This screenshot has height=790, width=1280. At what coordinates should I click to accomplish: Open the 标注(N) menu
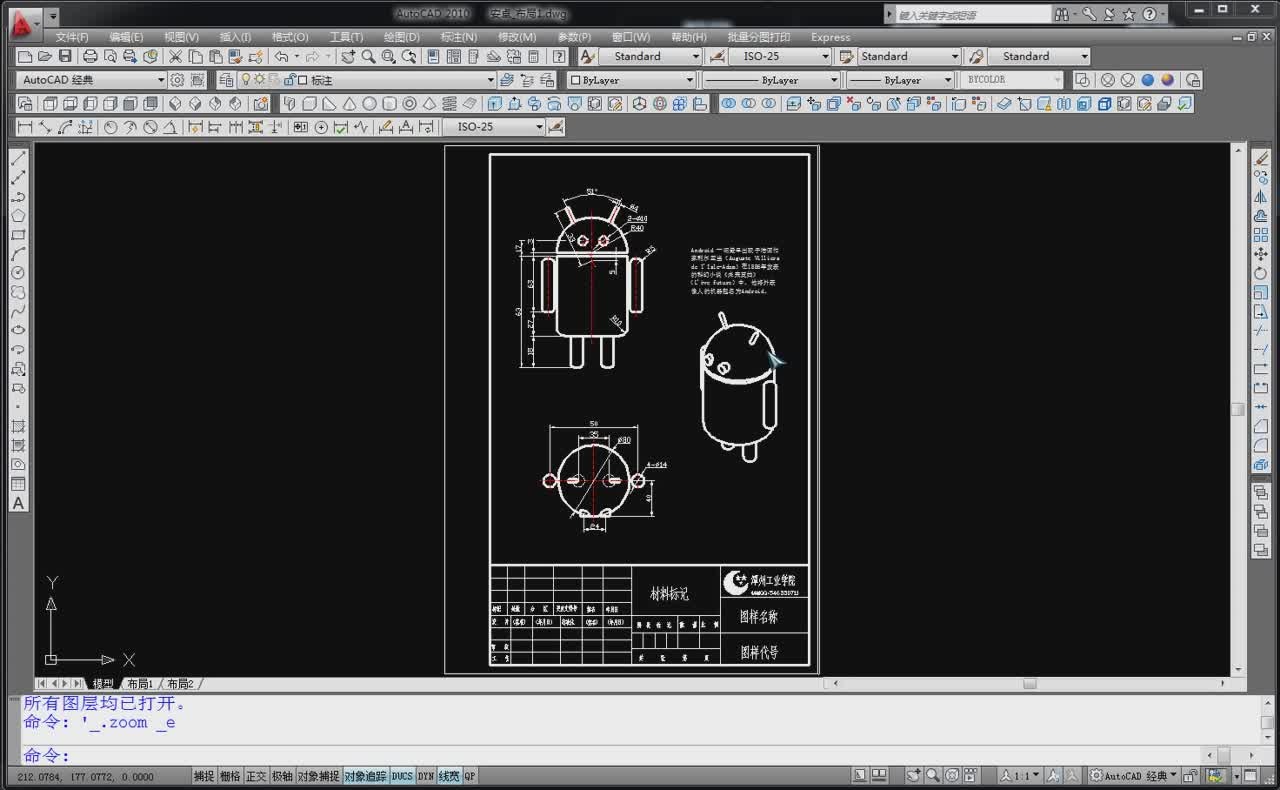(459, 37)
